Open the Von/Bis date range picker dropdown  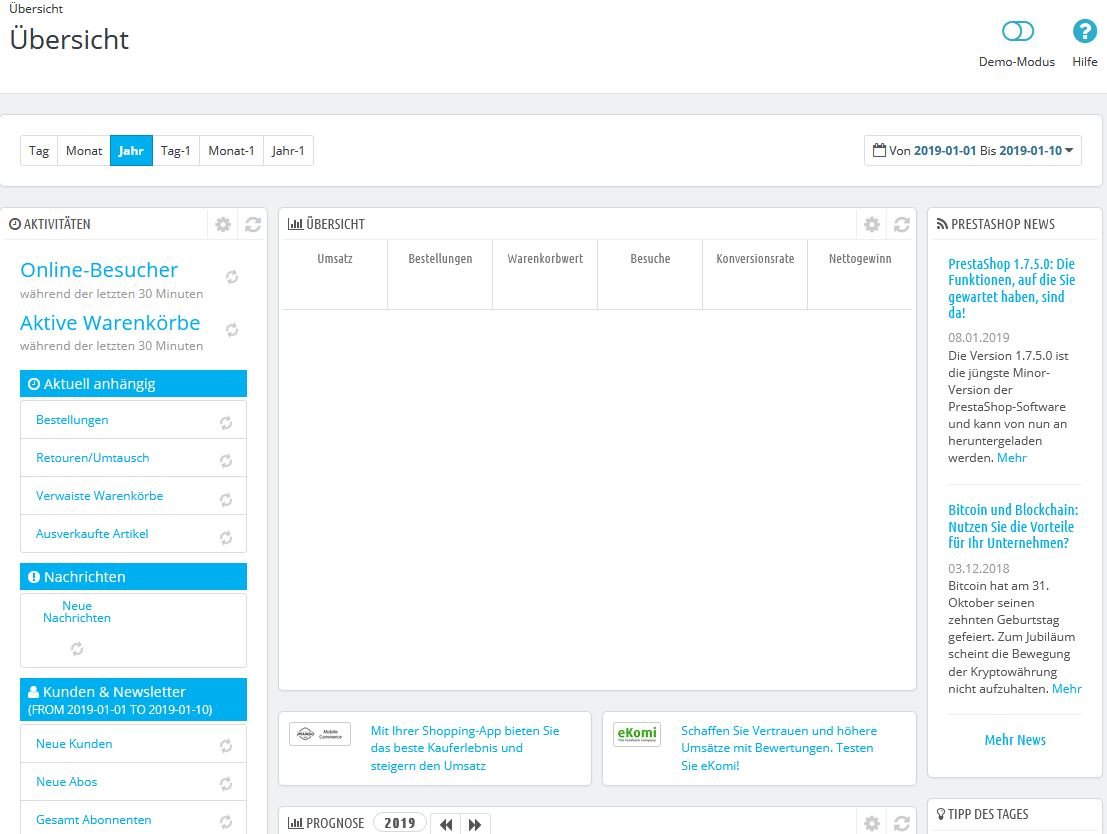point(973,150)
